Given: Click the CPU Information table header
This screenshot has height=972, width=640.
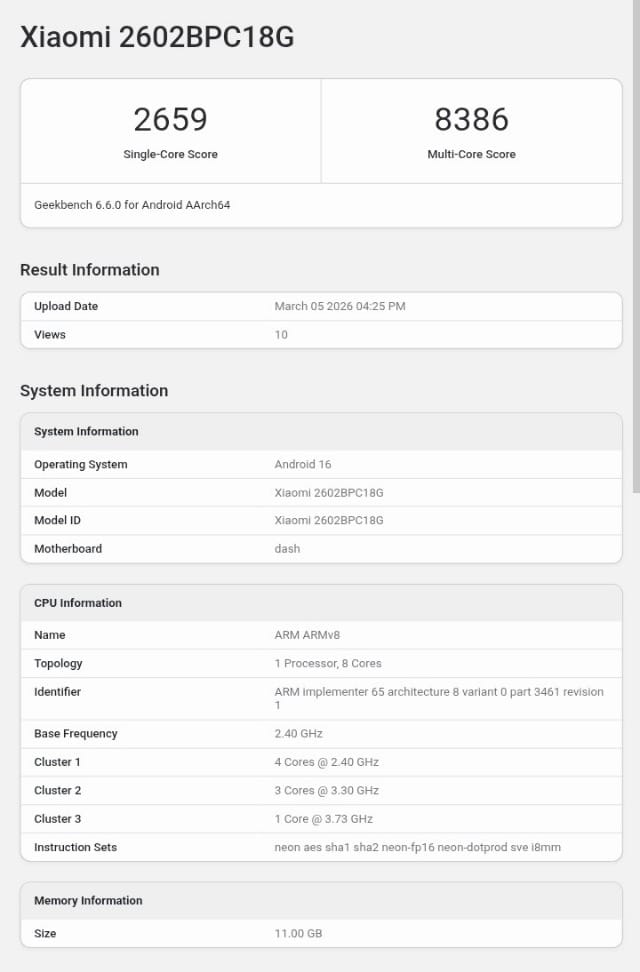Looking at the screenshot, I should click(x=78, y=603).
